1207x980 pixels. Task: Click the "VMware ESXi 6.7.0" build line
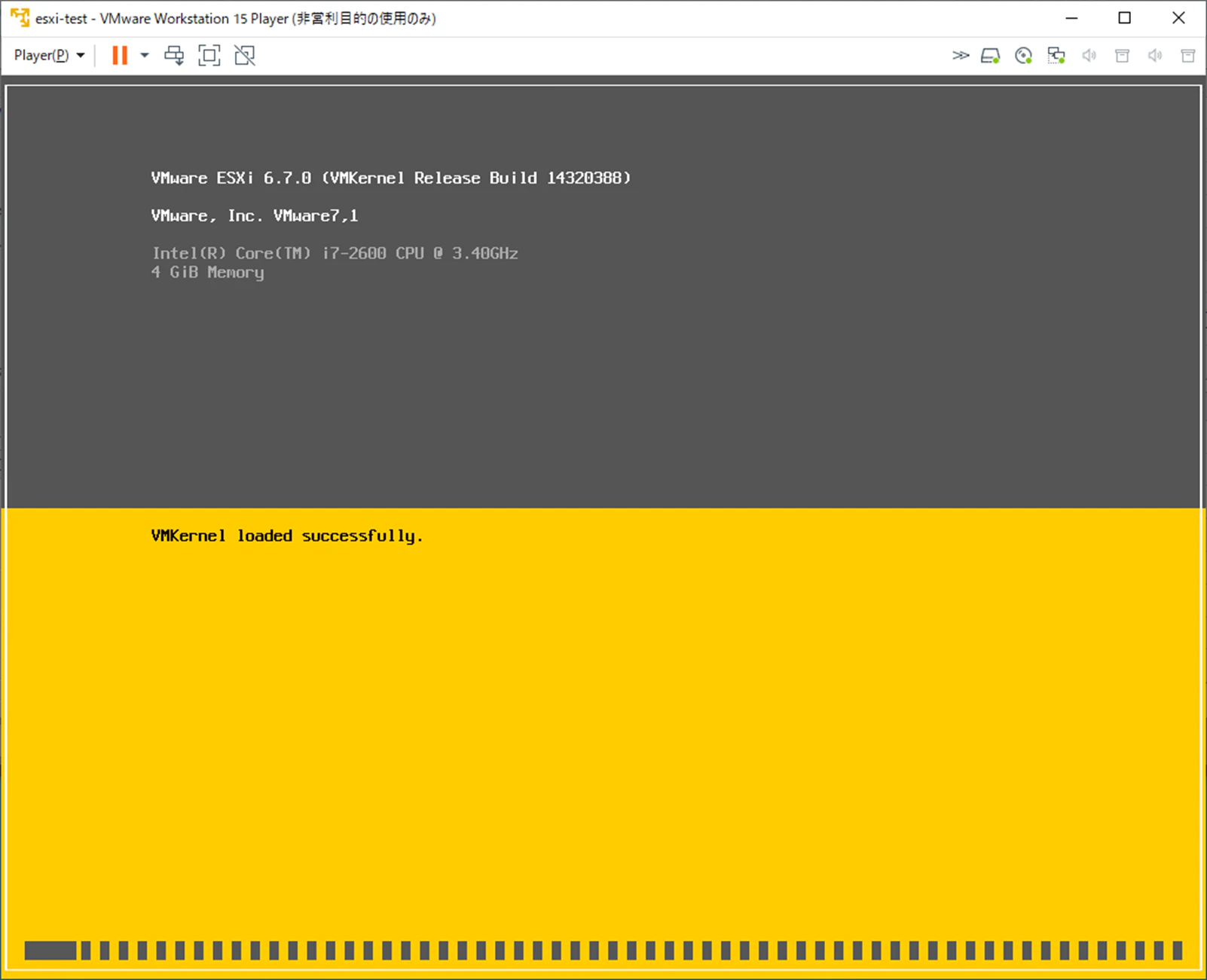pos(391,179)
